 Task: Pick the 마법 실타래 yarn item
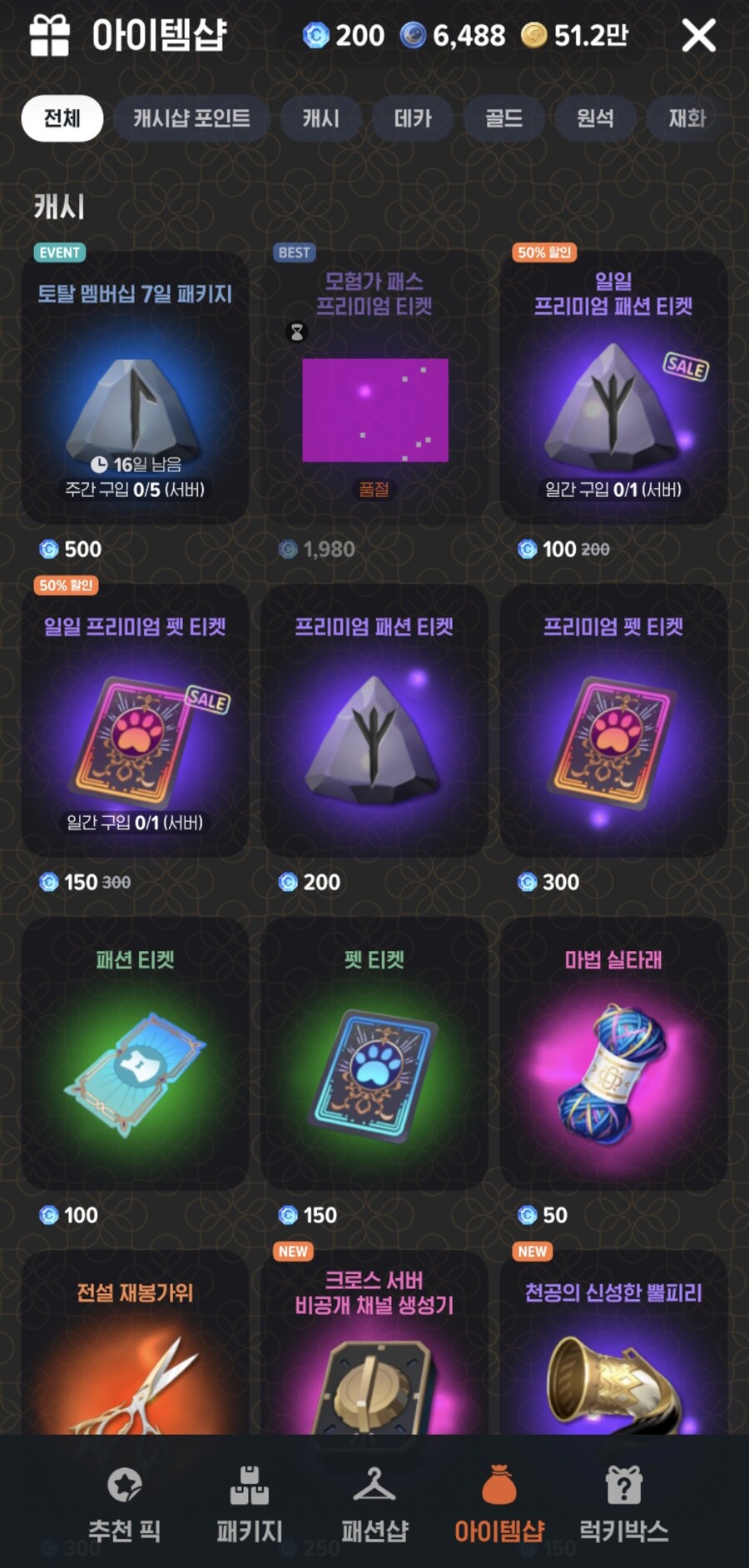pos(613,1053)
